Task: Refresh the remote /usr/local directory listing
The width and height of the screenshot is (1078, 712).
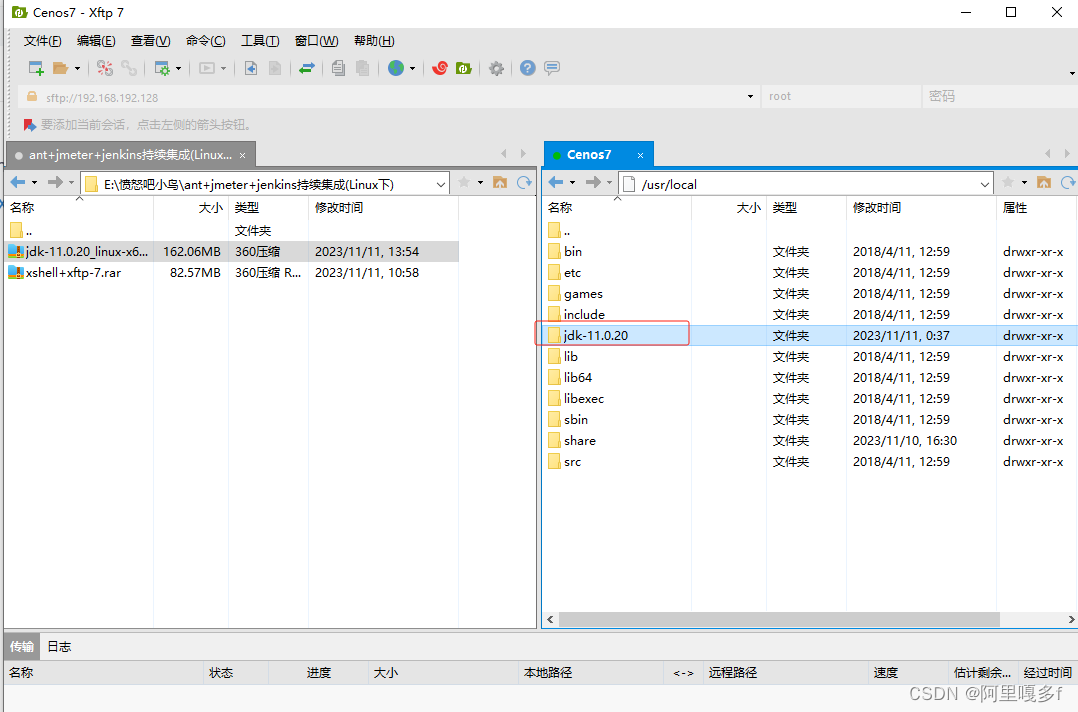Action: click(x=1066, y=184)
